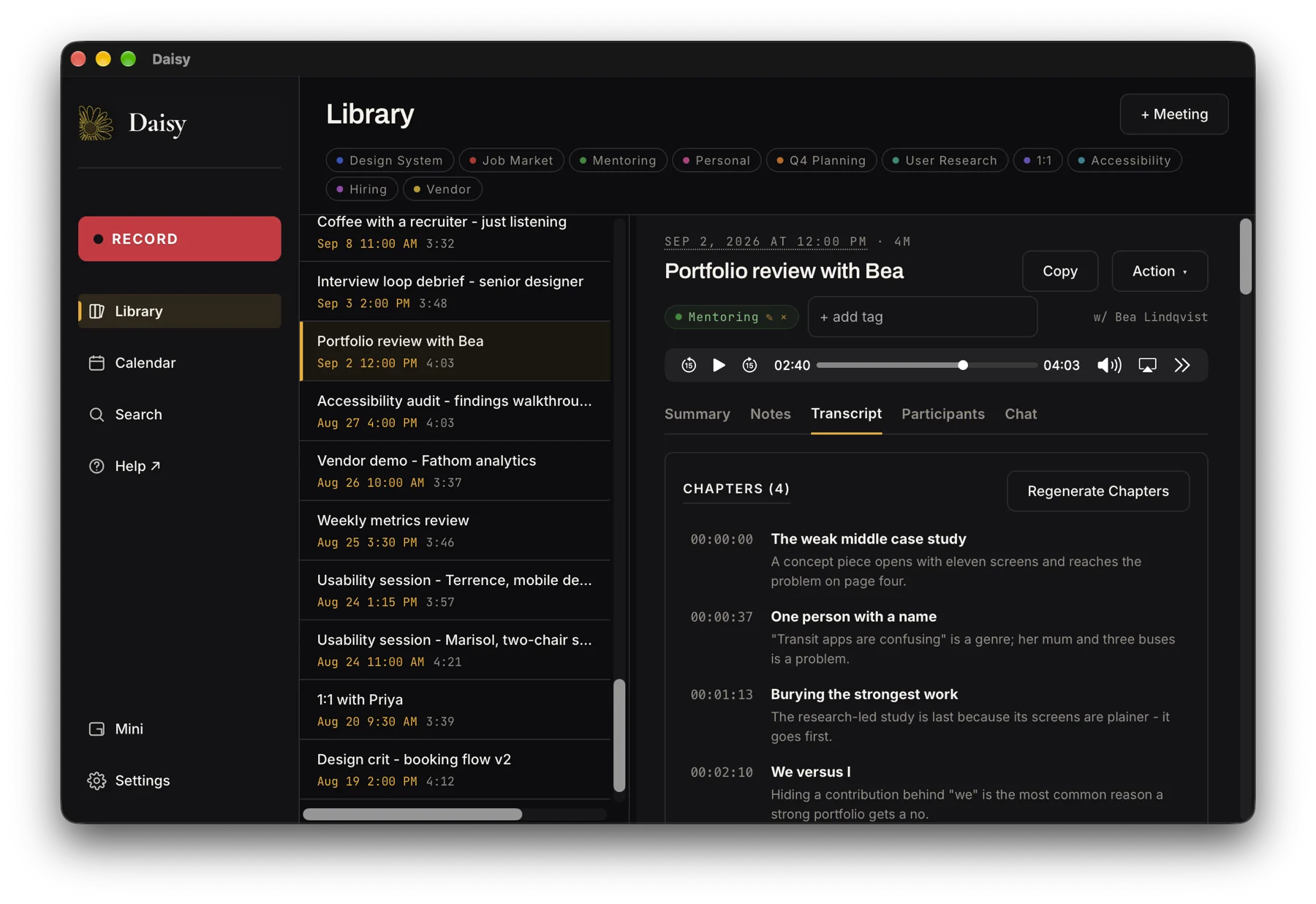The height and width of the screenshot is (904, 1316).
Task: Edit the Mentoring tag with pencil icon
Action: pos(769,317)
